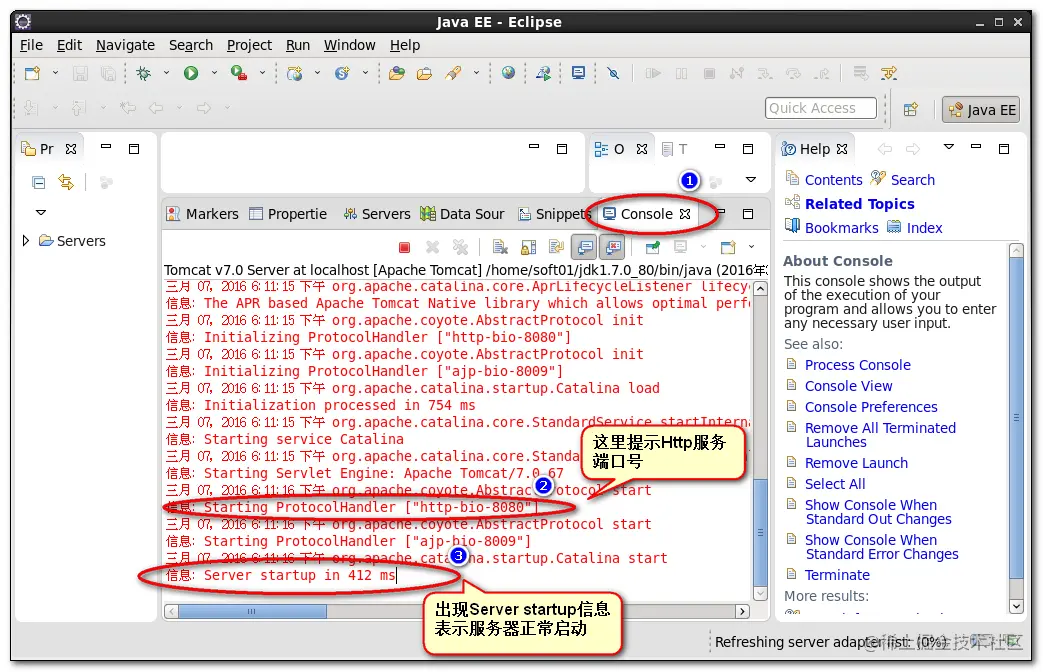Screen dimensions: 1043x672
Task: Click the Run External Tools icon
Action: pyautogui.click(x=239, y=73)
